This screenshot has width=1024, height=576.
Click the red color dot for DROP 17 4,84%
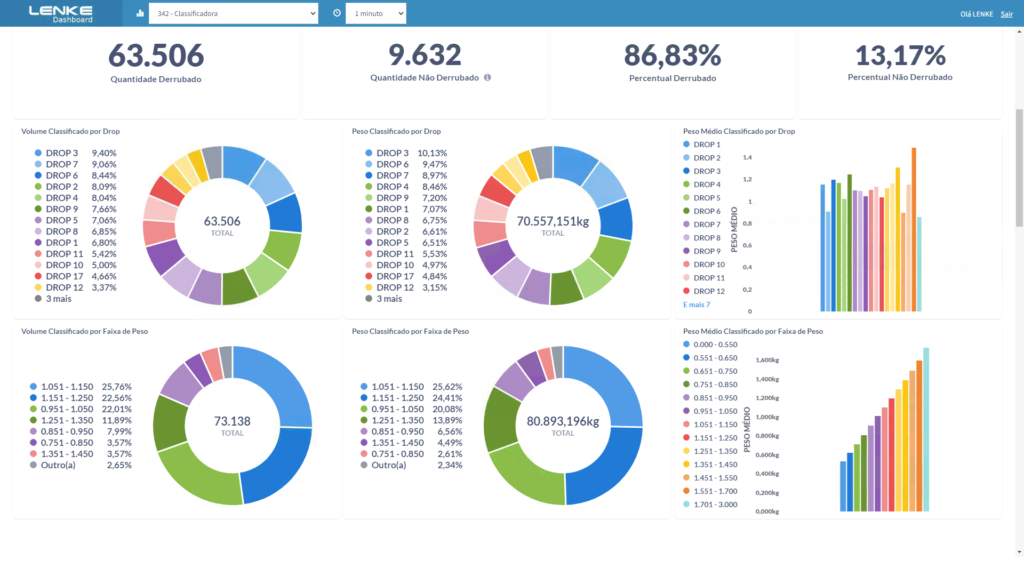369,276
